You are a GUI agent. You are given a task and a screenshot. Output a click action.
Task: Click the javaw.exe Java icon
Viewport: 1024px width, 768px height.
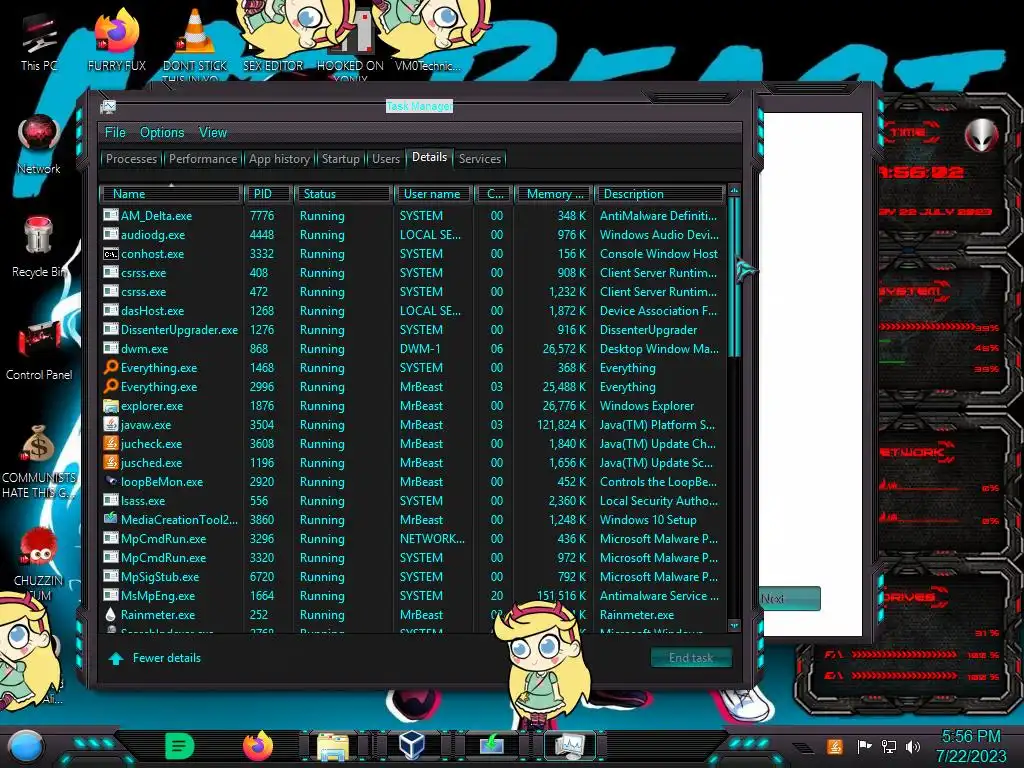[110, 424]
